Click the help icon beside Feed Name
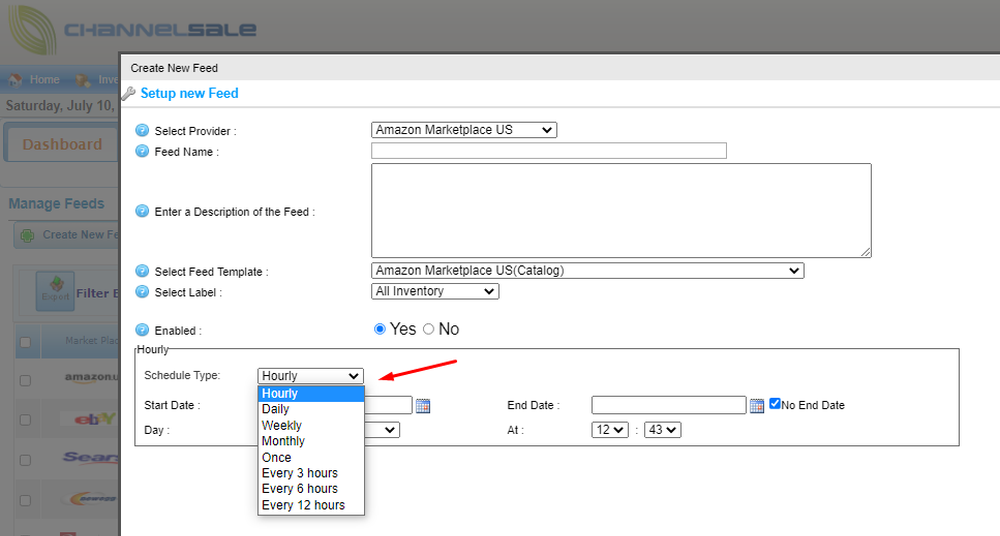Viewport: 1000px width, 536px height. 142,152
